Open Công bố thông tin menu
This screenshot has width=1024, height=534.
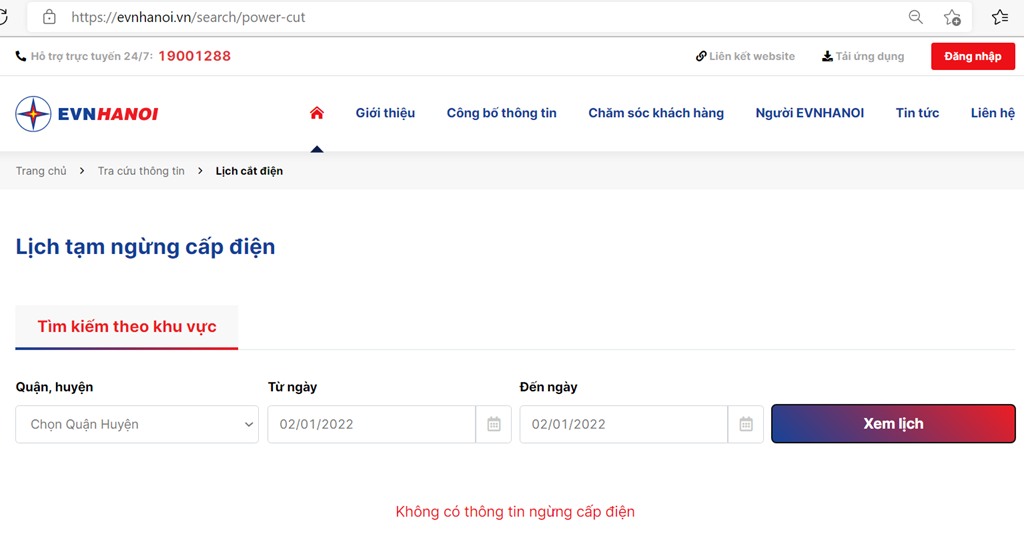[502, 113]
